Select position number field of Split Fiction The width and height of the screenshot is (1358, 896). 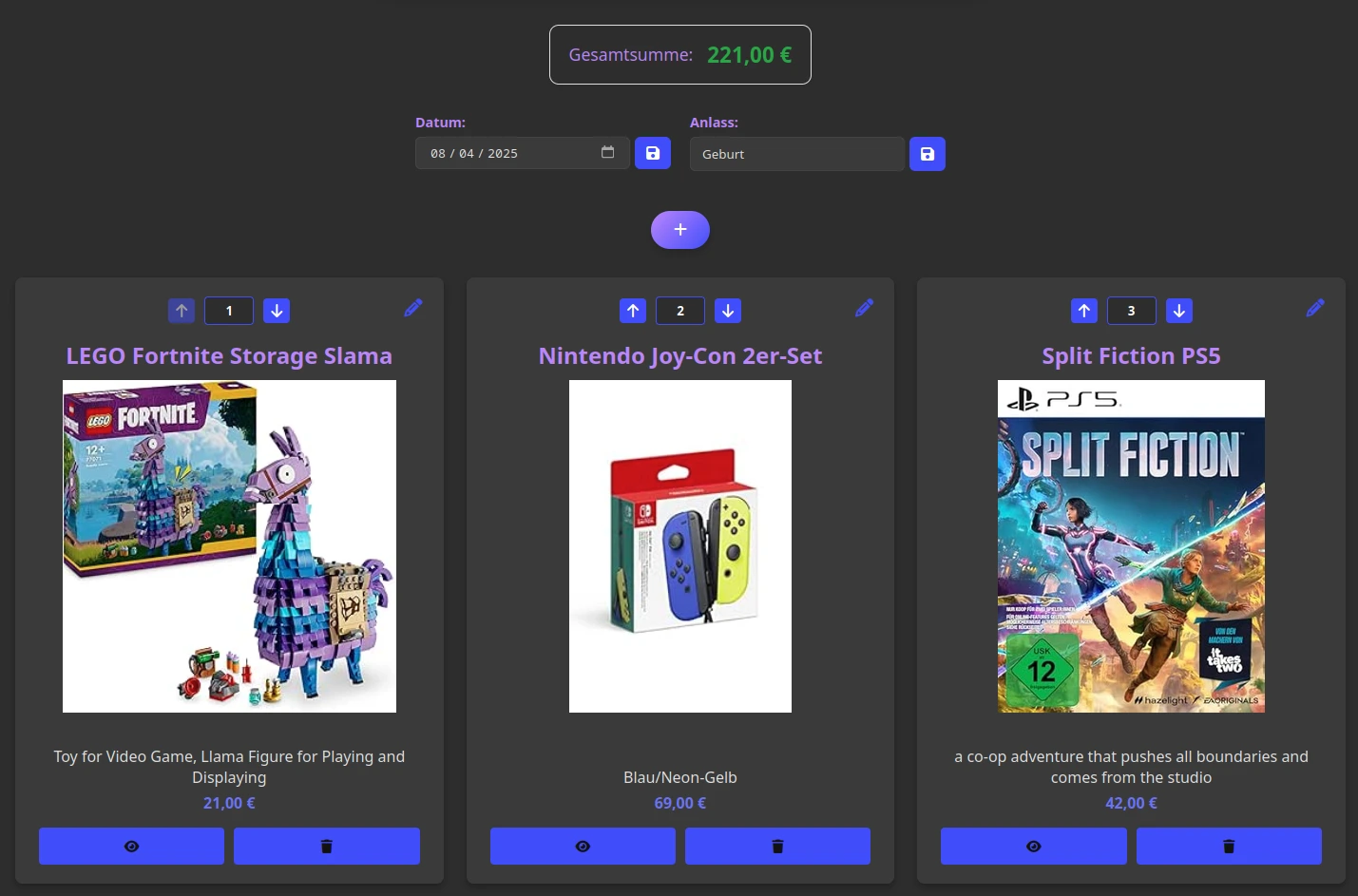(1132, 311)
